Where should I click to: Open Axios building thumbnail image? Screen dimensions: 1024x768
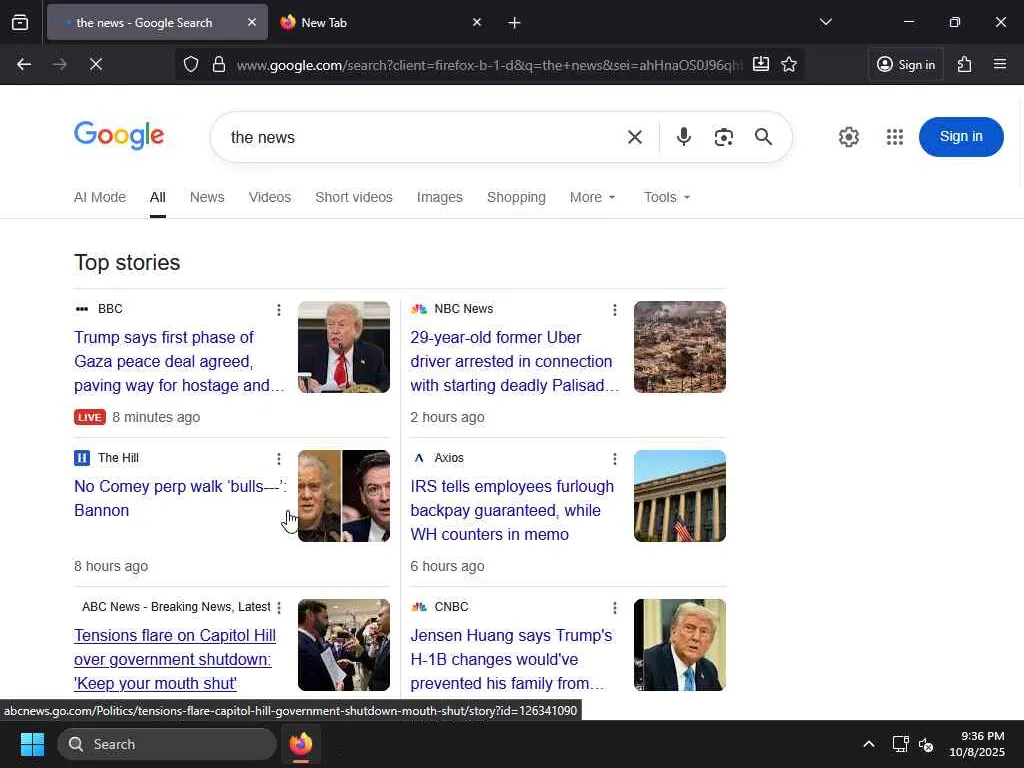pyautogui.click(x=680, y=496)
